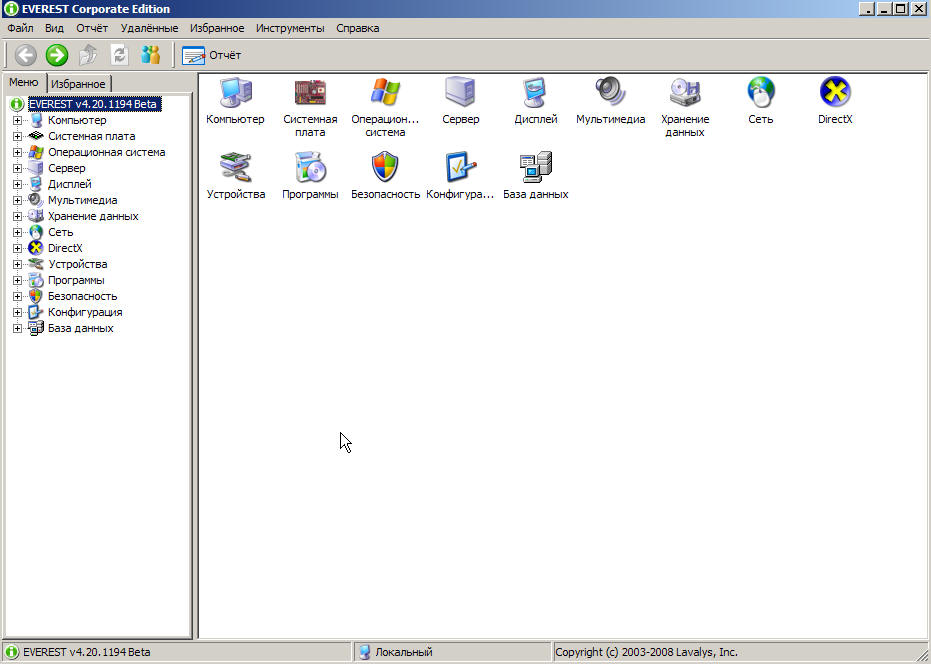Click the green Forward arrow toolbar button
This screenshot has height=664, width=931.
point(57,55)
